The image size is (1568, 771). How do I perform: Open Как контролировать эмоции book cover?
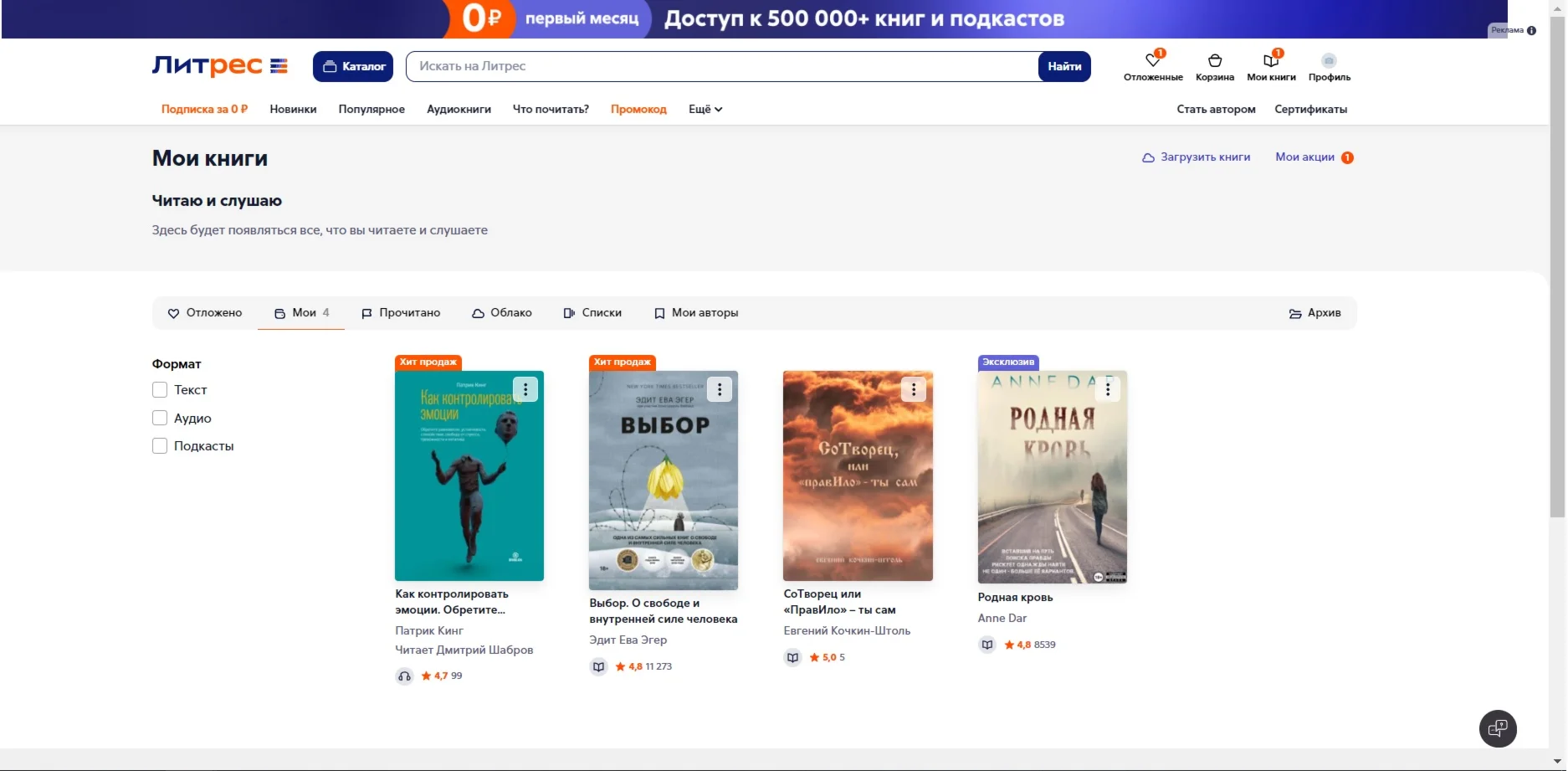pos(469,475)
